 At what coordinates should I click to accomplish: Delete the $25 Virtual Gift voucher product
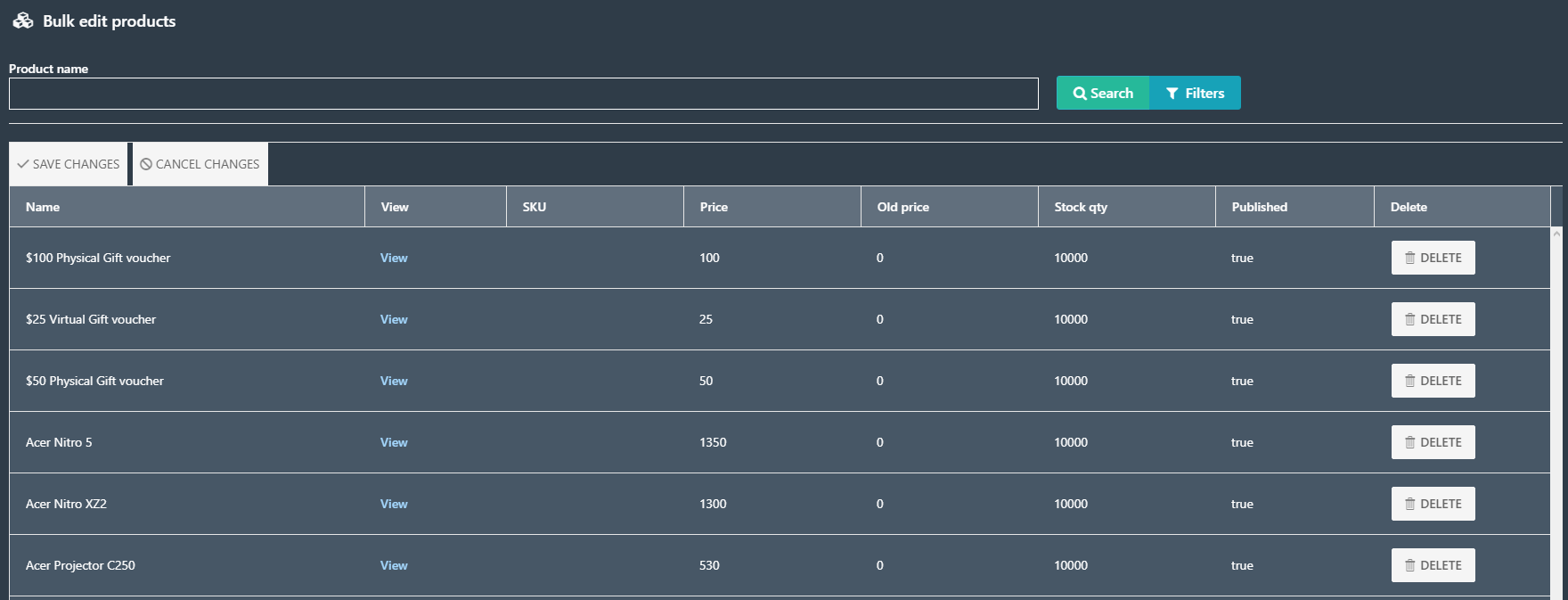click(x=1433, y=319)
